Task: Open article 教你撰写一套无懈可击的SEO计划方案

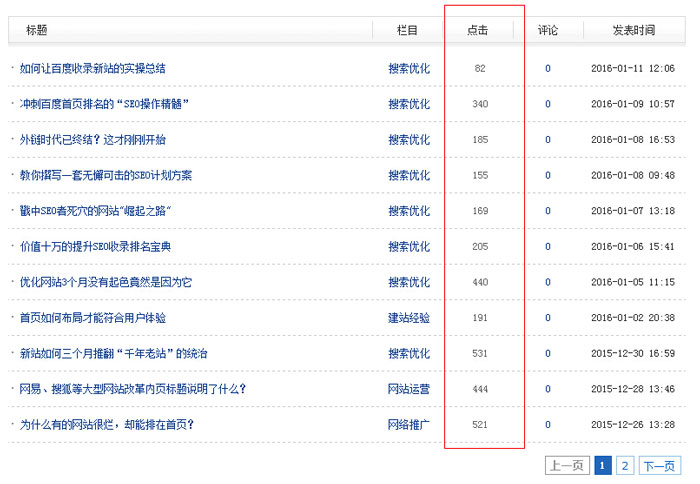Action: (106, 175)
